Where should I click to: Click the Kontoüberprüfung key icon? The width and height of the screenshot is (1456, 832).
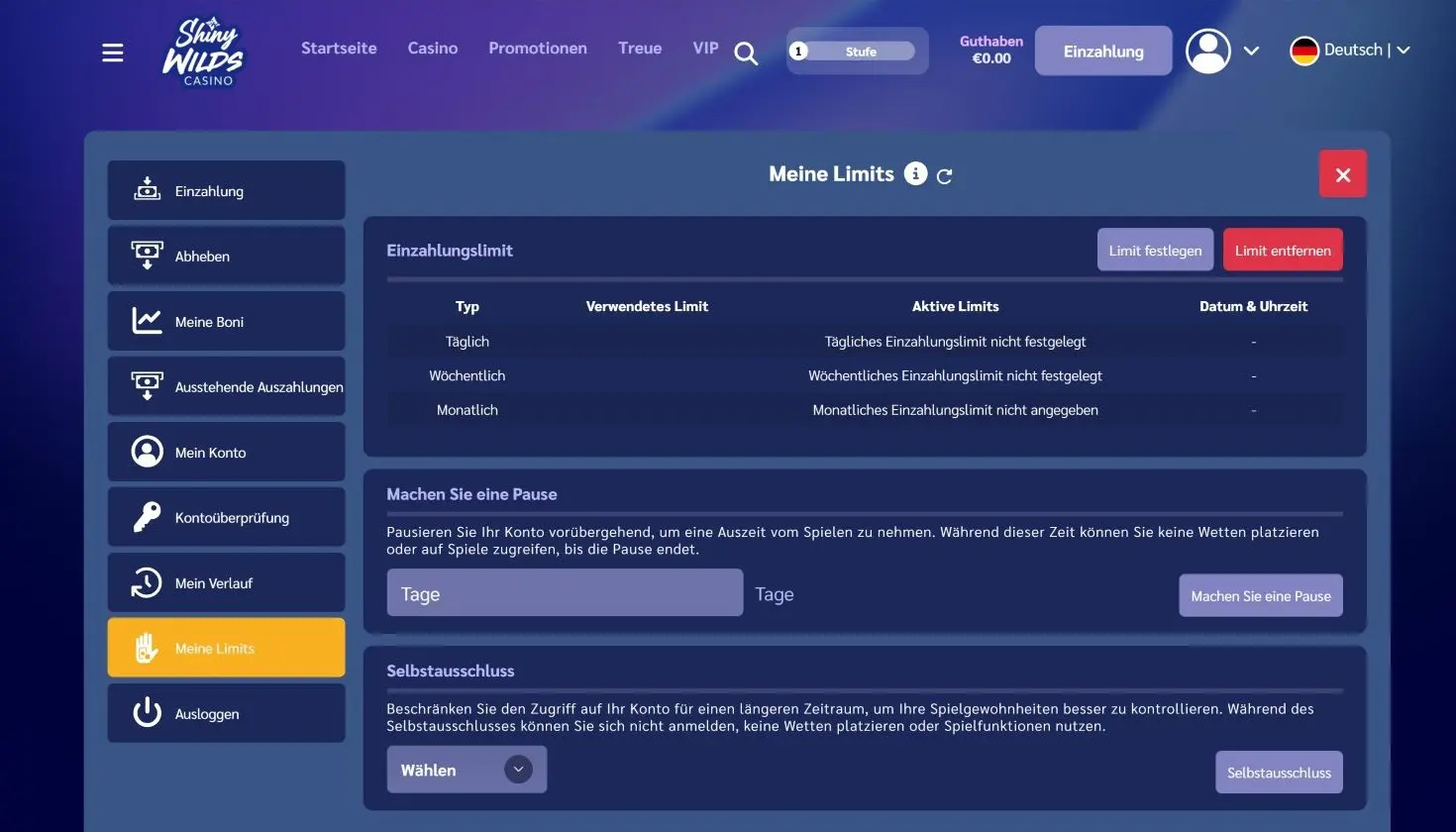[147, 517]
